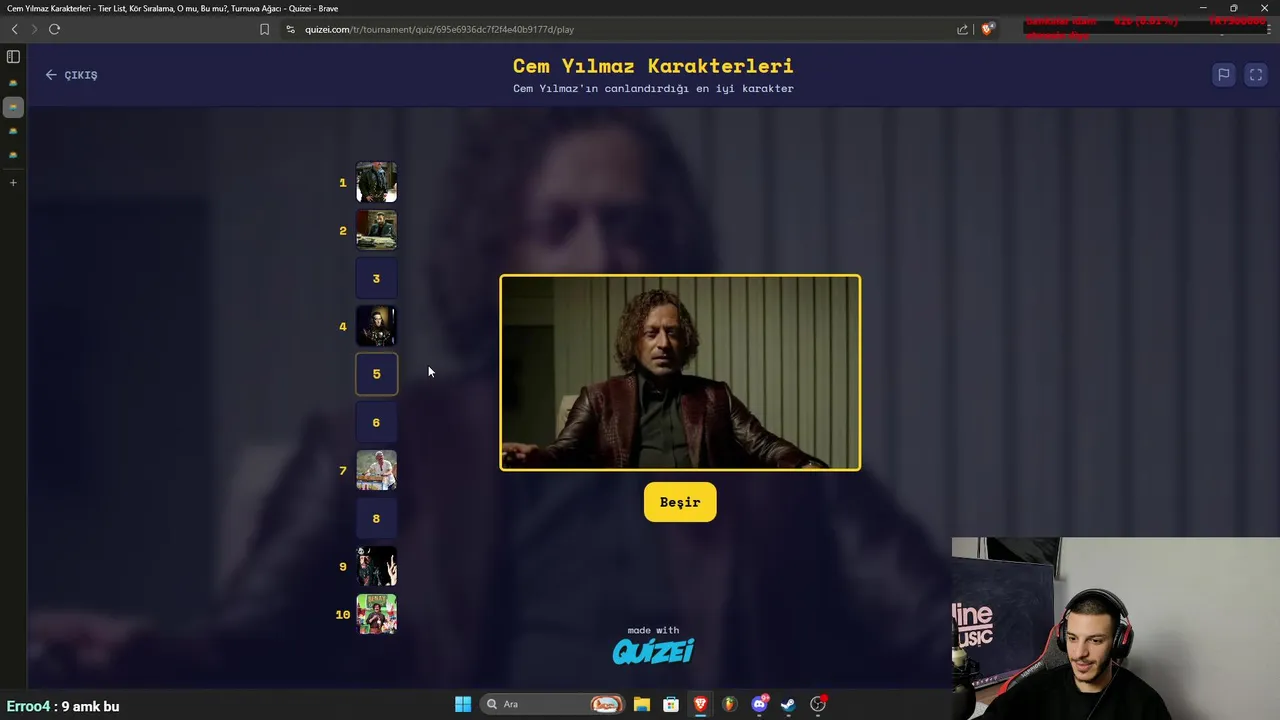Click the Ara taskbar search box
This screenshot has height=720, width=1280.
coord(553,704)
